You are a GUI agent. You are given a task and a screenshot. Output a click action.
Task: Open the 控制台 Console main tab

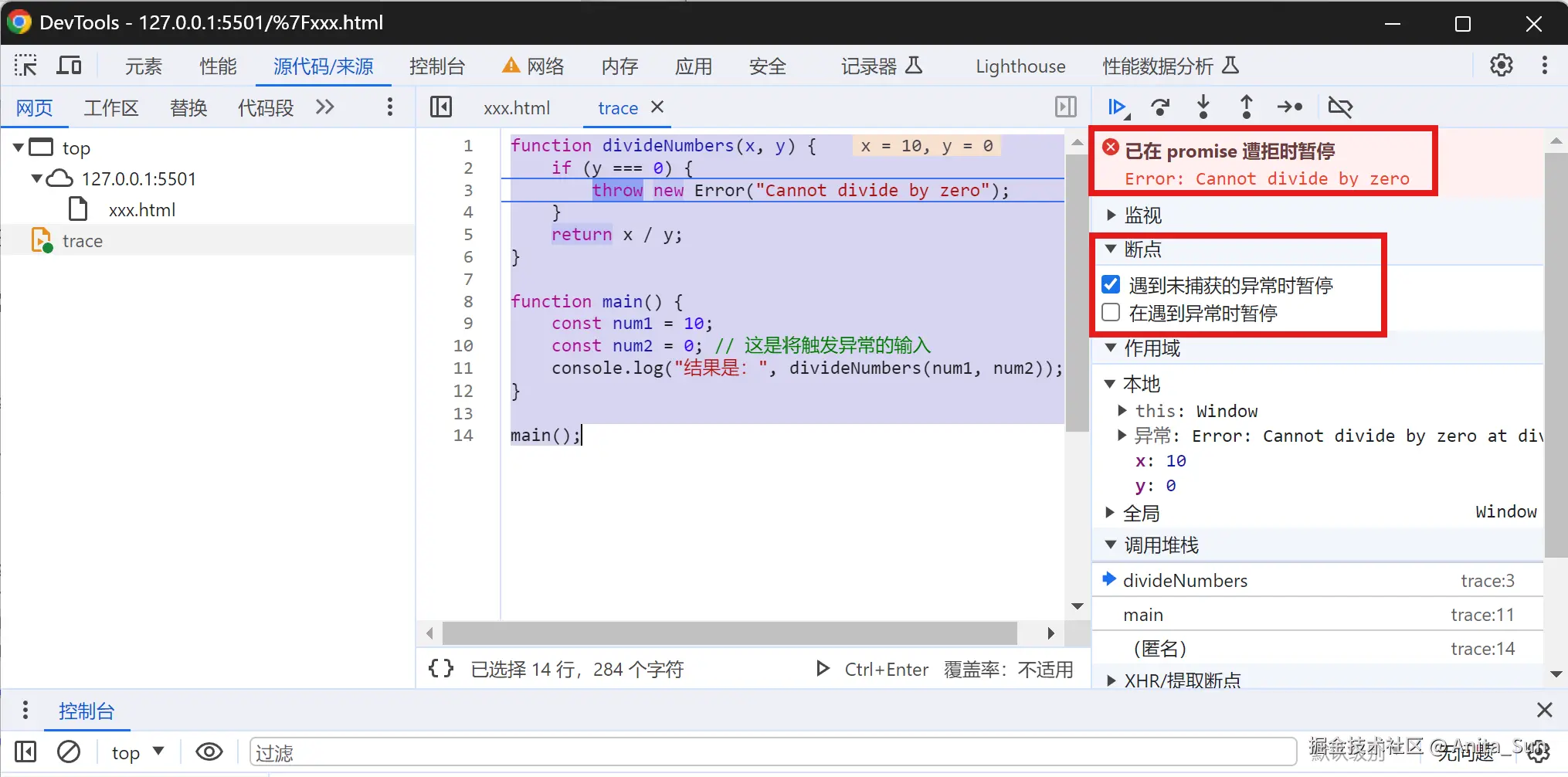click(x=437, y=66)
